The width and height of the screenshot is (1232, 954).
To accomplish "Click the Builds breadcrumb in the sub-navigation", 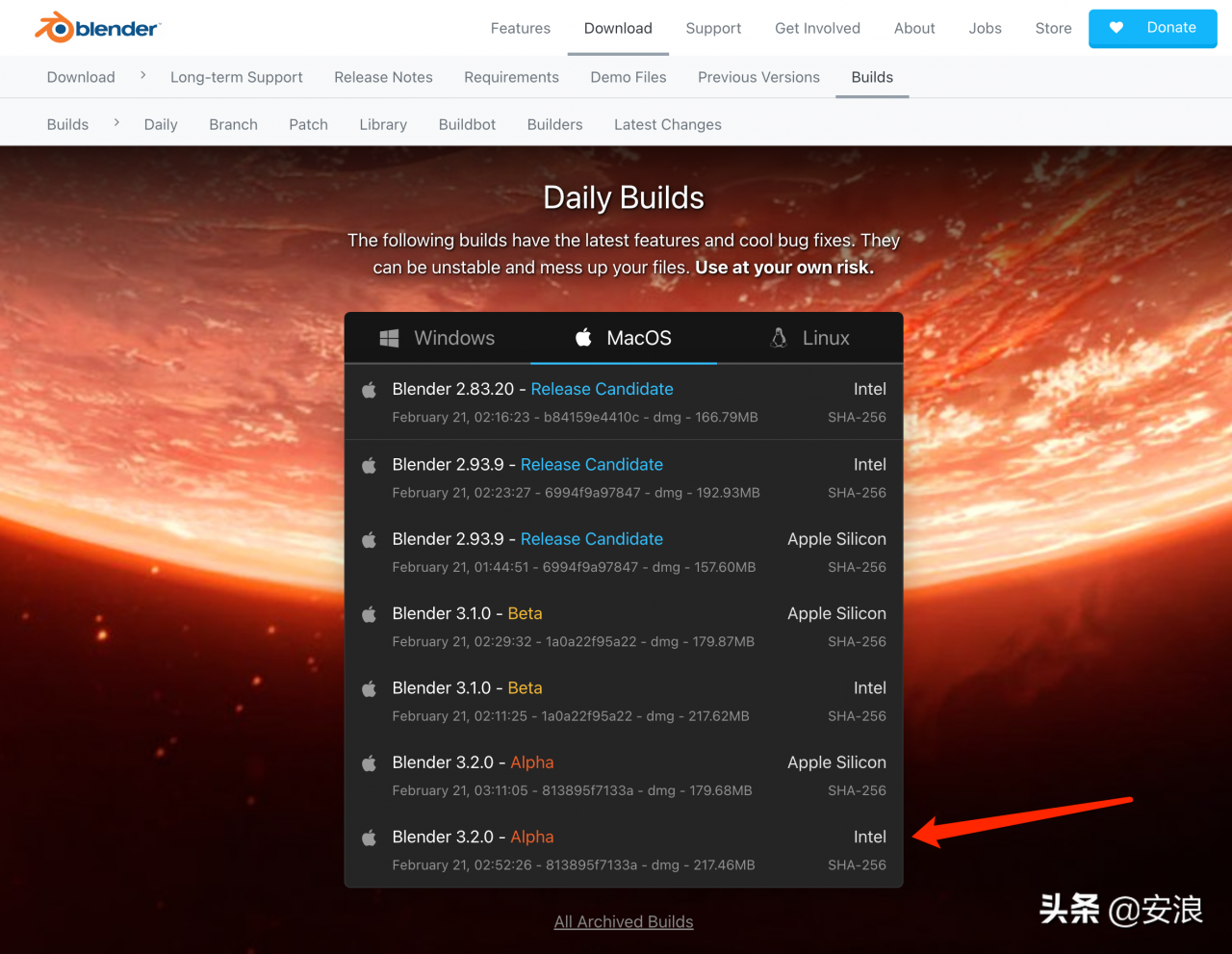I will coord(67,124).
